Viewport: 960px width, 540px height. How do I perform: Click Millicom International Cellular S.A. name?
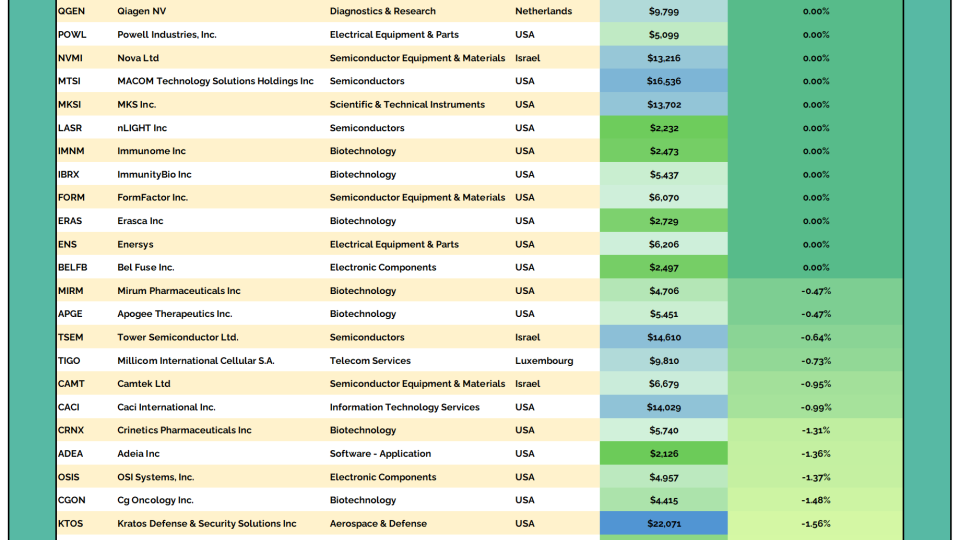pos(196,361)
